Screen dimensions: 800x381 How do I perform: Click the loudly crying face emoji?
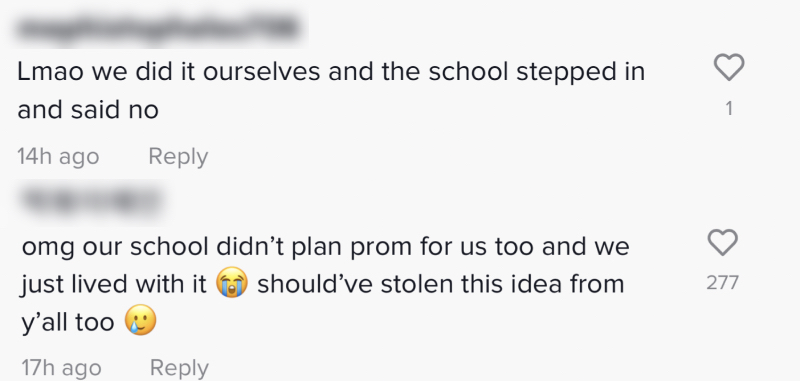[232, 284]
